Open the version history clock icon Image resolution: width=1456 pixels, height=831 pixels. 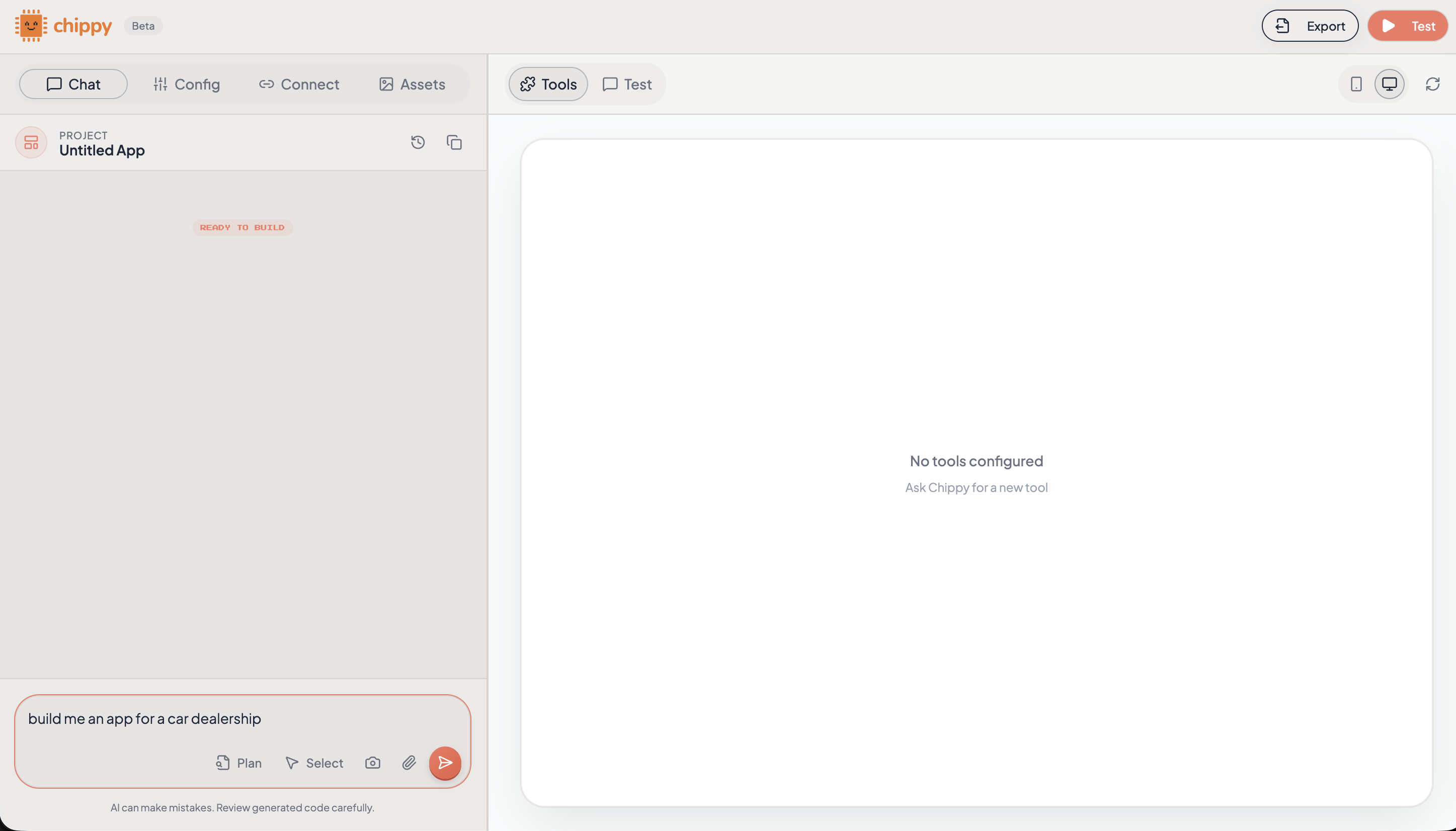(418, 142)
